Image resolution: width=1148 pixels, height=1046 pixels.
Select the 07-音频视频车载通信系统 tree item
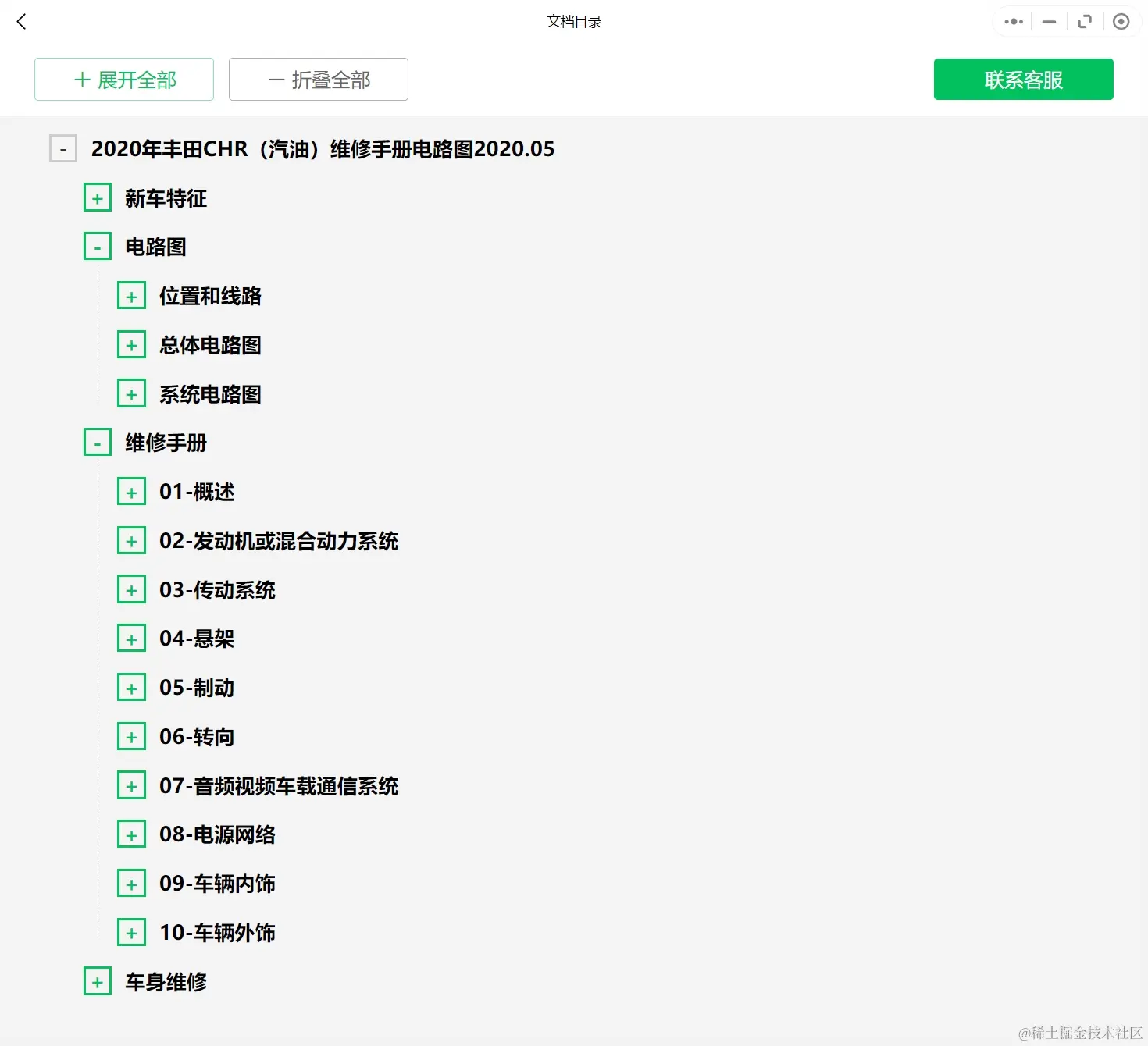279,785
